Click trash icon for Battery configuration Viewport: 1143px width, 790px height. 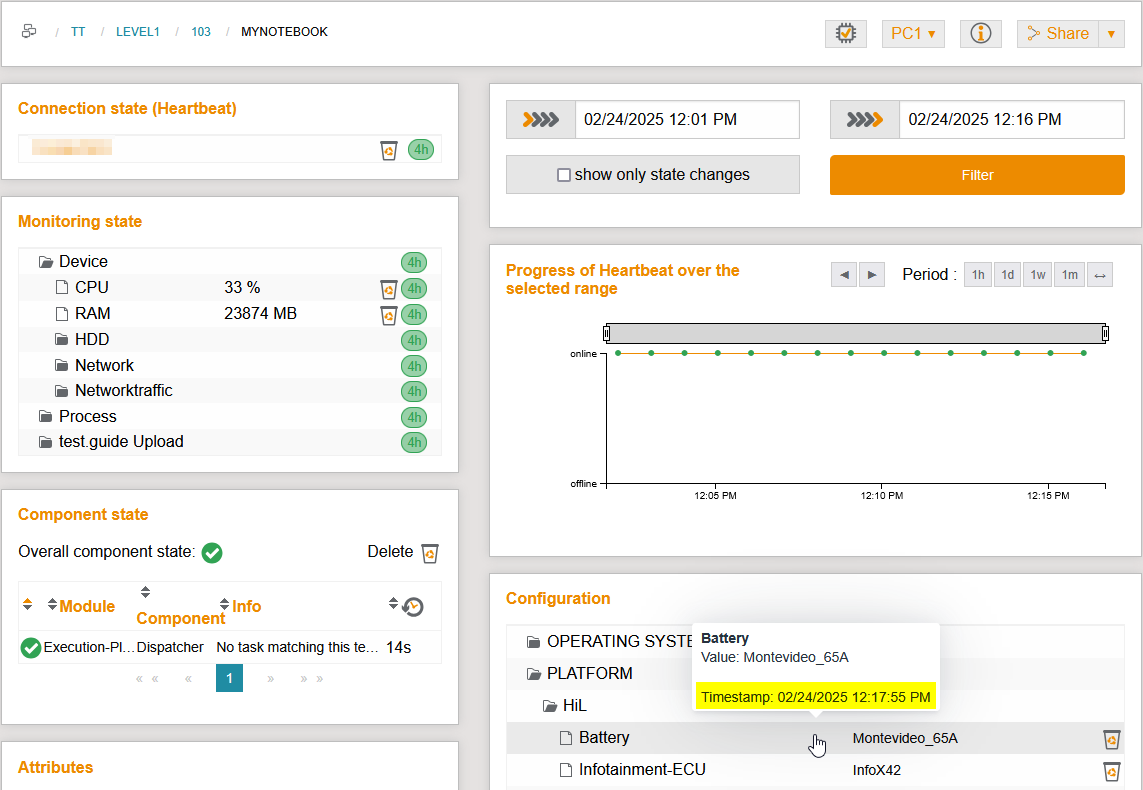pos(1111,739)
